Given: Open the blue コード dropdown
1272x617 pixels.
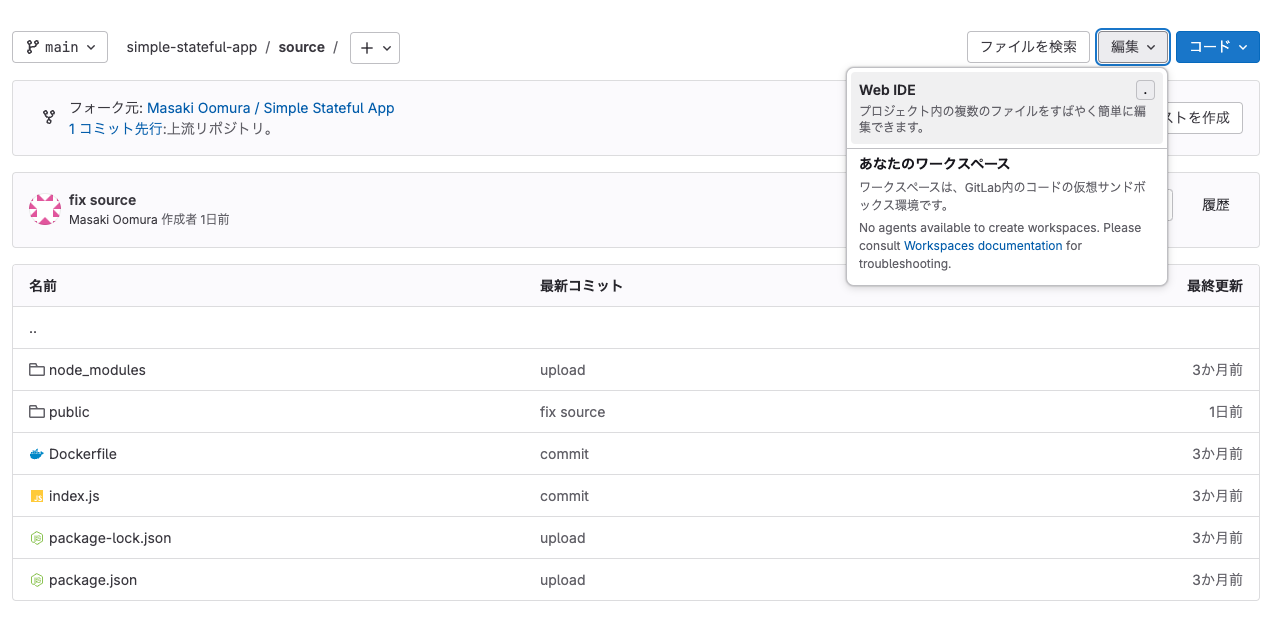Looking at the screenshot, I should [x=1218, y=47].
